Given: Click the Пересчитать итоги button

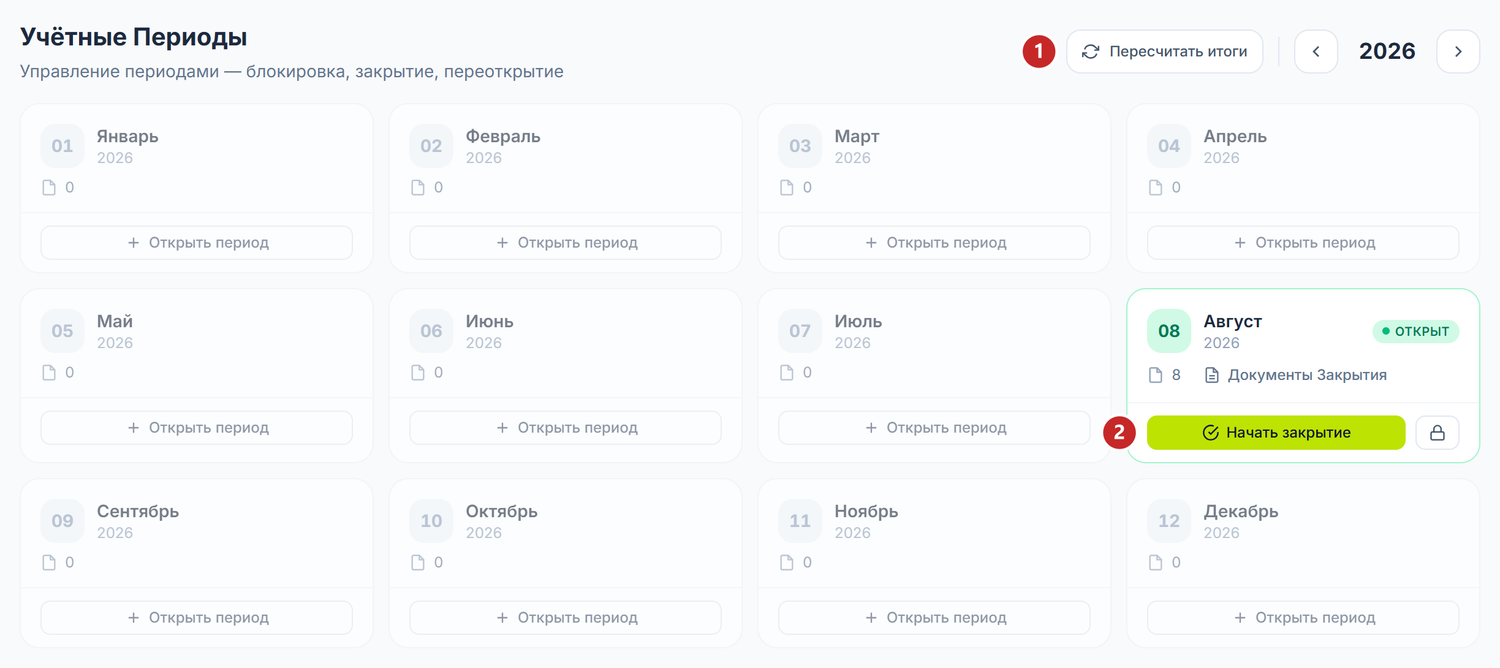Looking at the screenshot, I should click(x=1164, y=51).
